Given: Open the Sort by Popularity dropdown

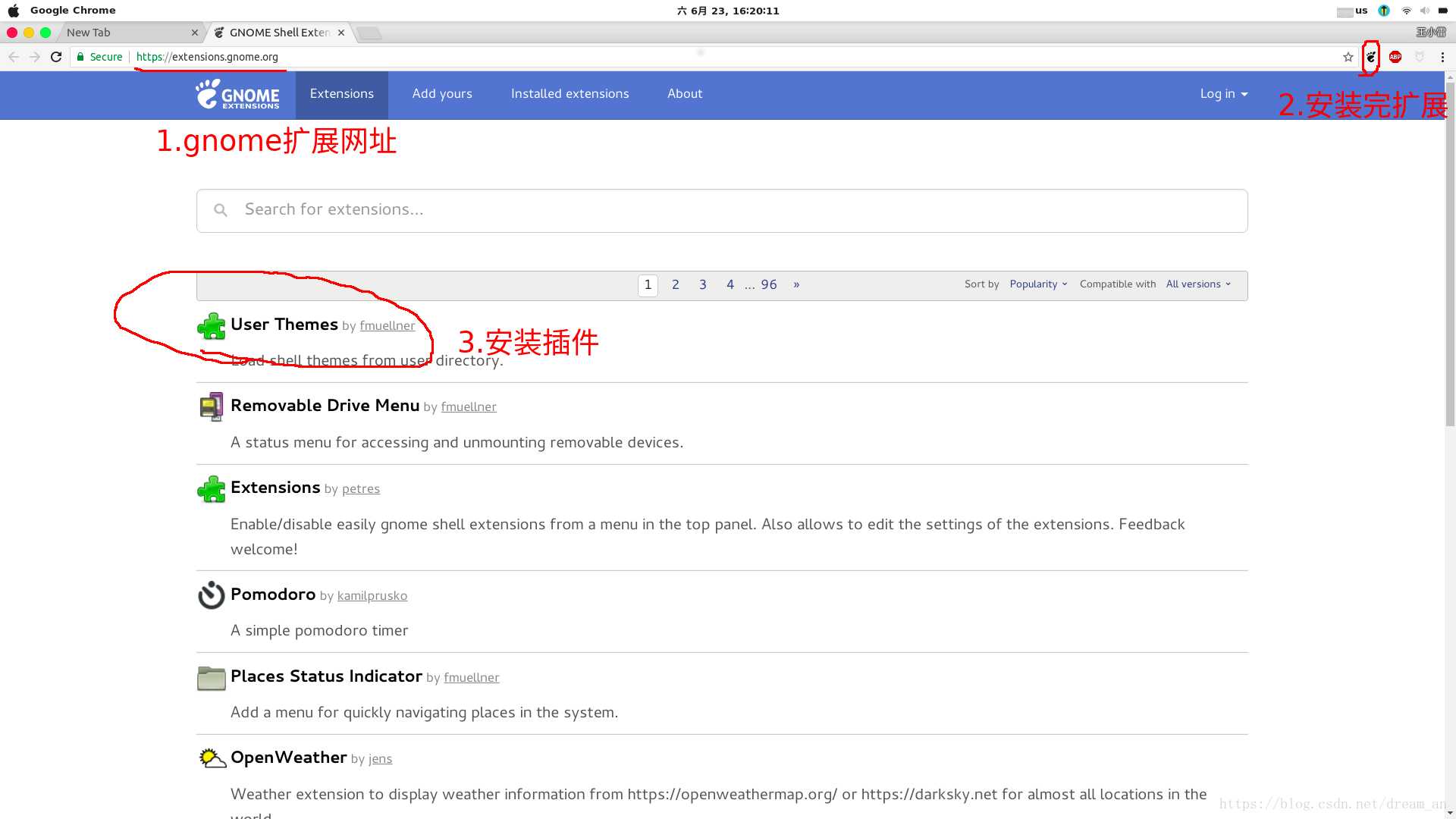Looking at the screenshot, I should coord(1038,284).
